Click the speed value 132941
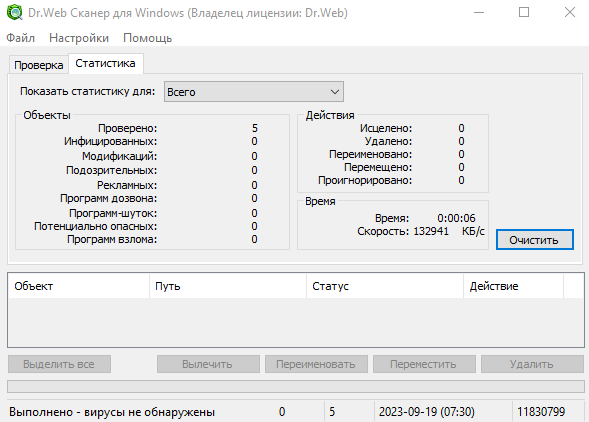Image resolution: width=589 pixels, height=422 pixels. 431,231
